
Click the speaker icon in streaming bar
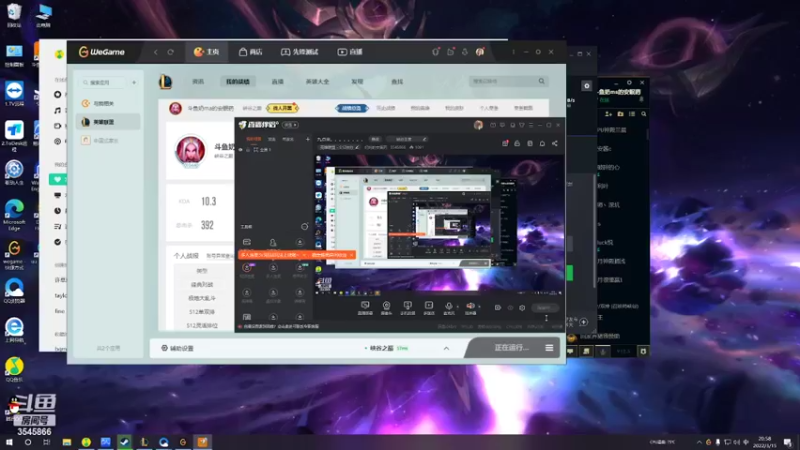pos(470,307)
